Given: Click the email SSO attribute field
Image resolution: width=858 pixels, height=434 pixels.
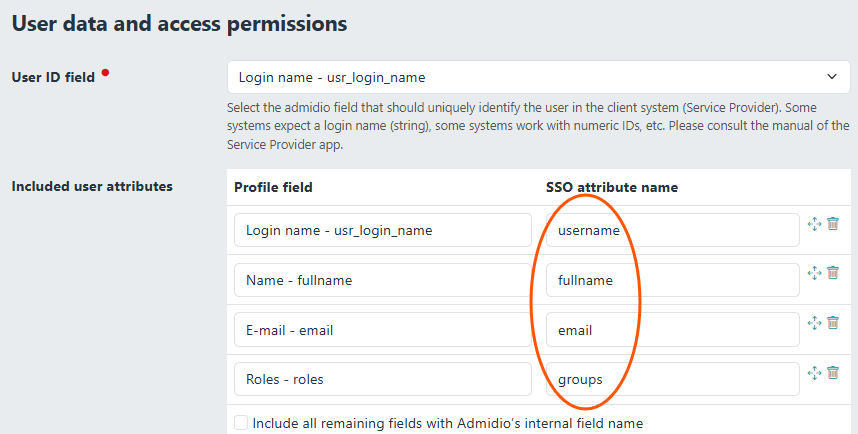Looking at the screenshot, I should 672,330.
